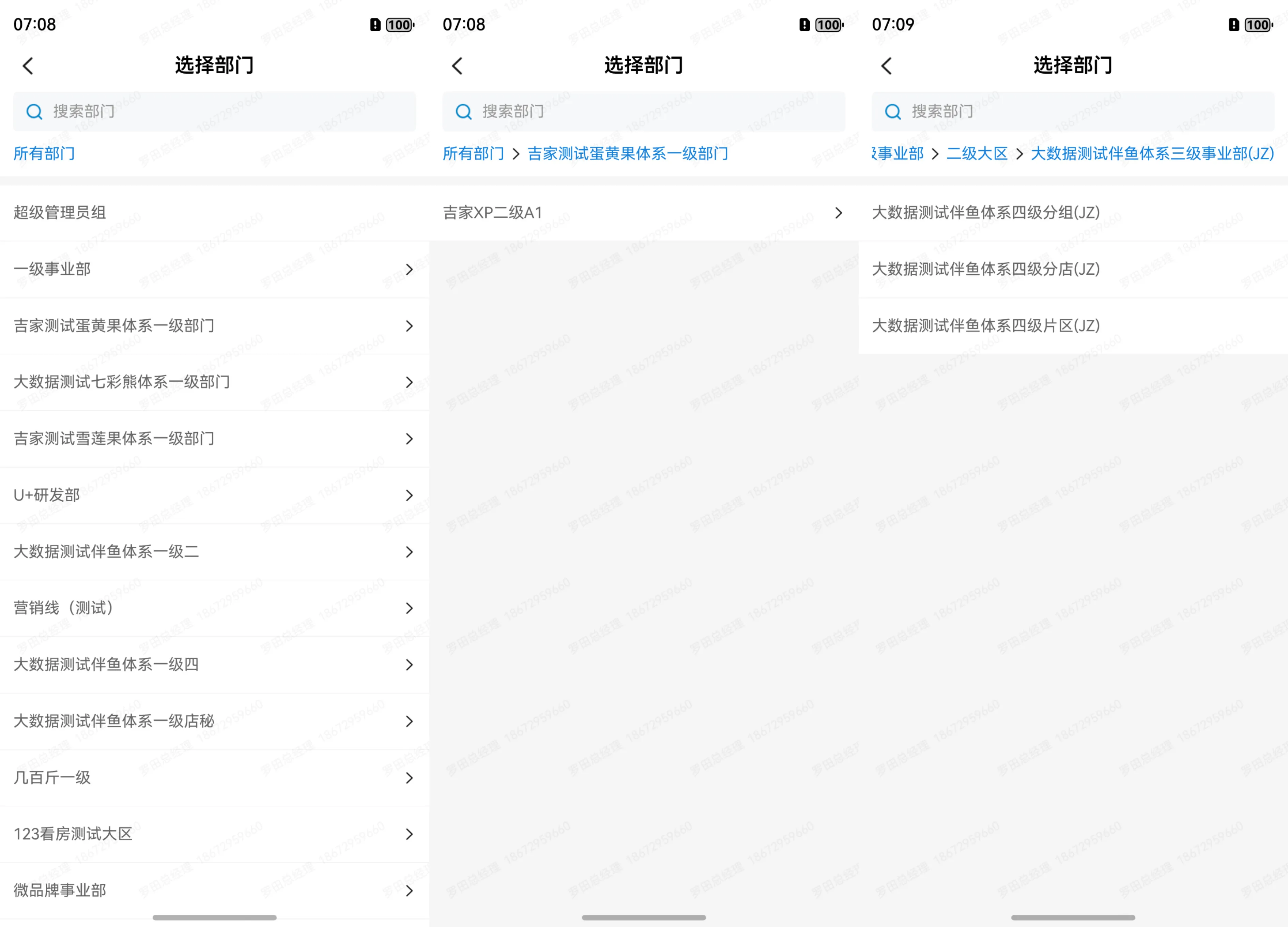Image resolution: width=1288 pixels, height=927 pixels.
Task: Tap search magnifier icon in middle screen
Action: pos(464,111)
